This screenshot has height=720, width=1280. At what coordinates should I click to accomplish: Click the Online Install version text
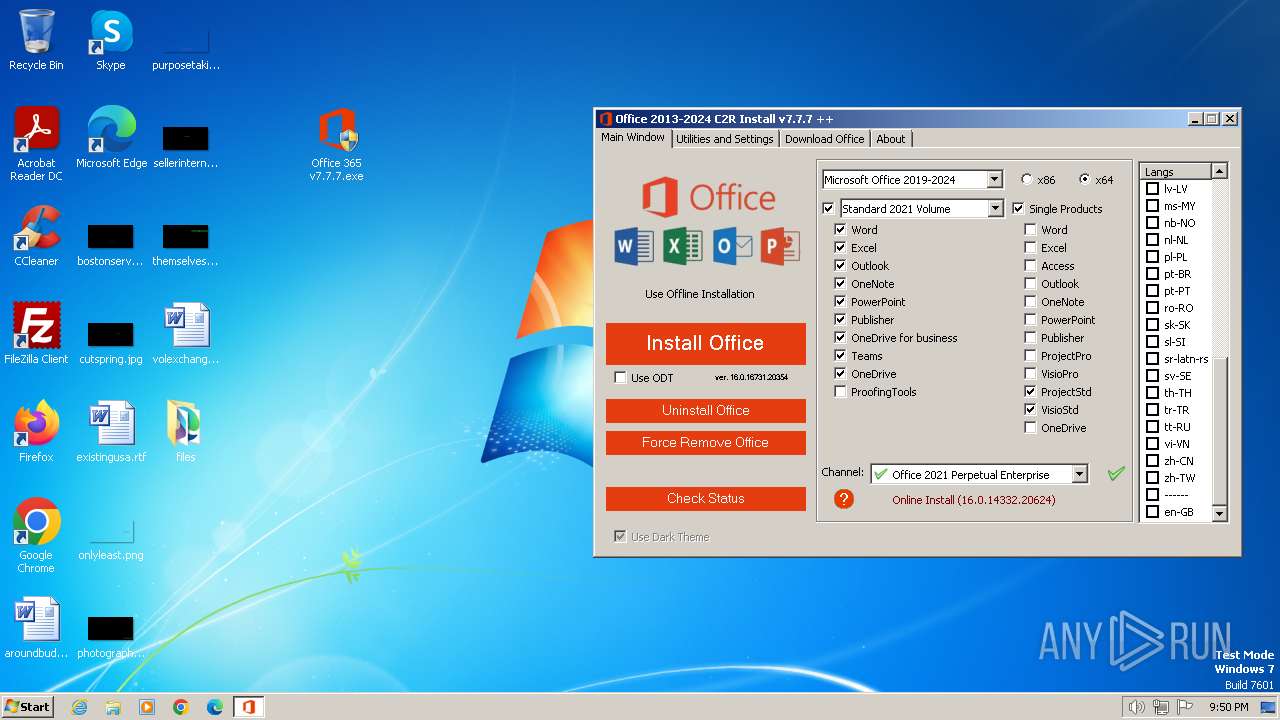coord(974,500)
